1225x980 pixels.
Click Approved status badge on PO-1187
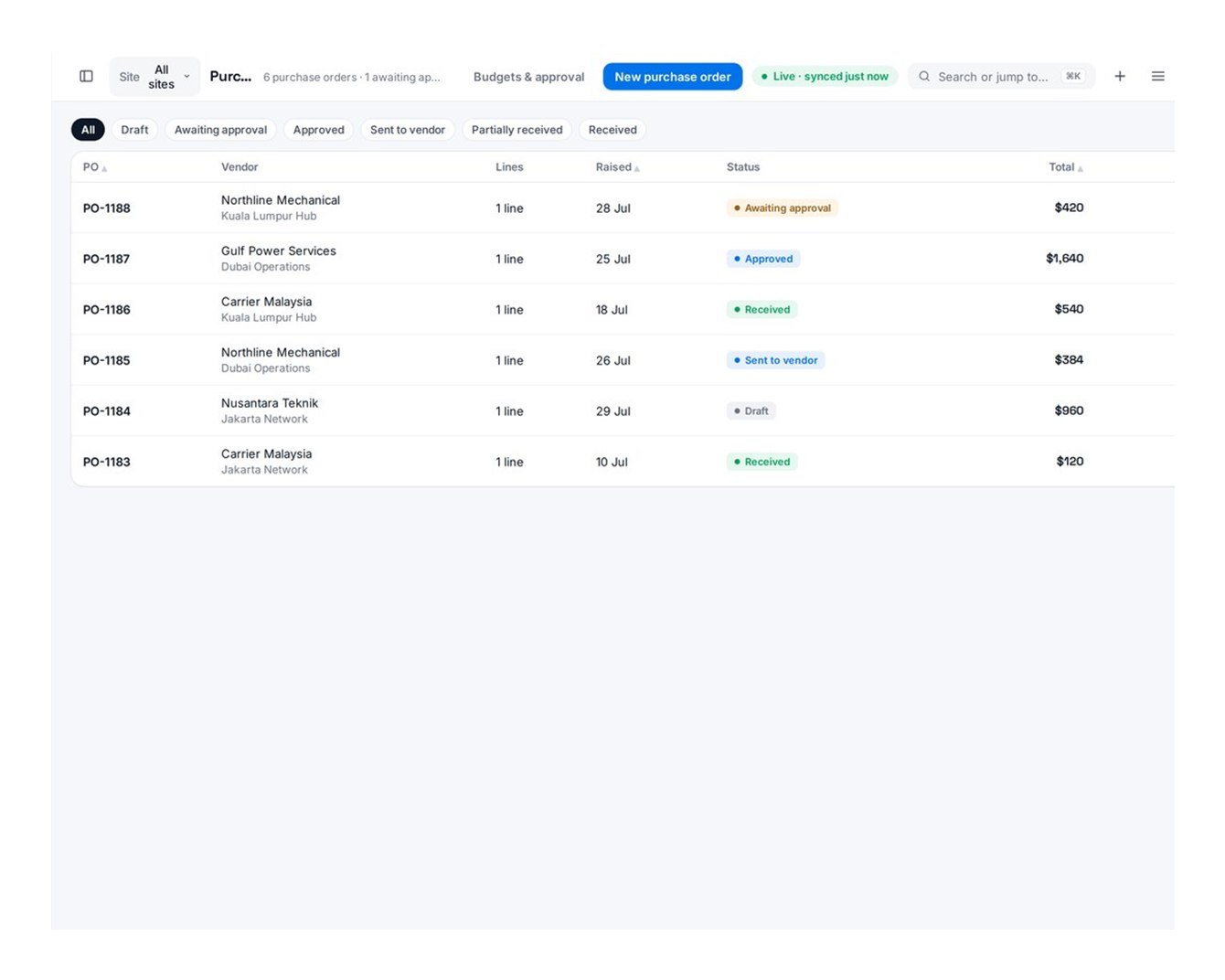point(763,259)
